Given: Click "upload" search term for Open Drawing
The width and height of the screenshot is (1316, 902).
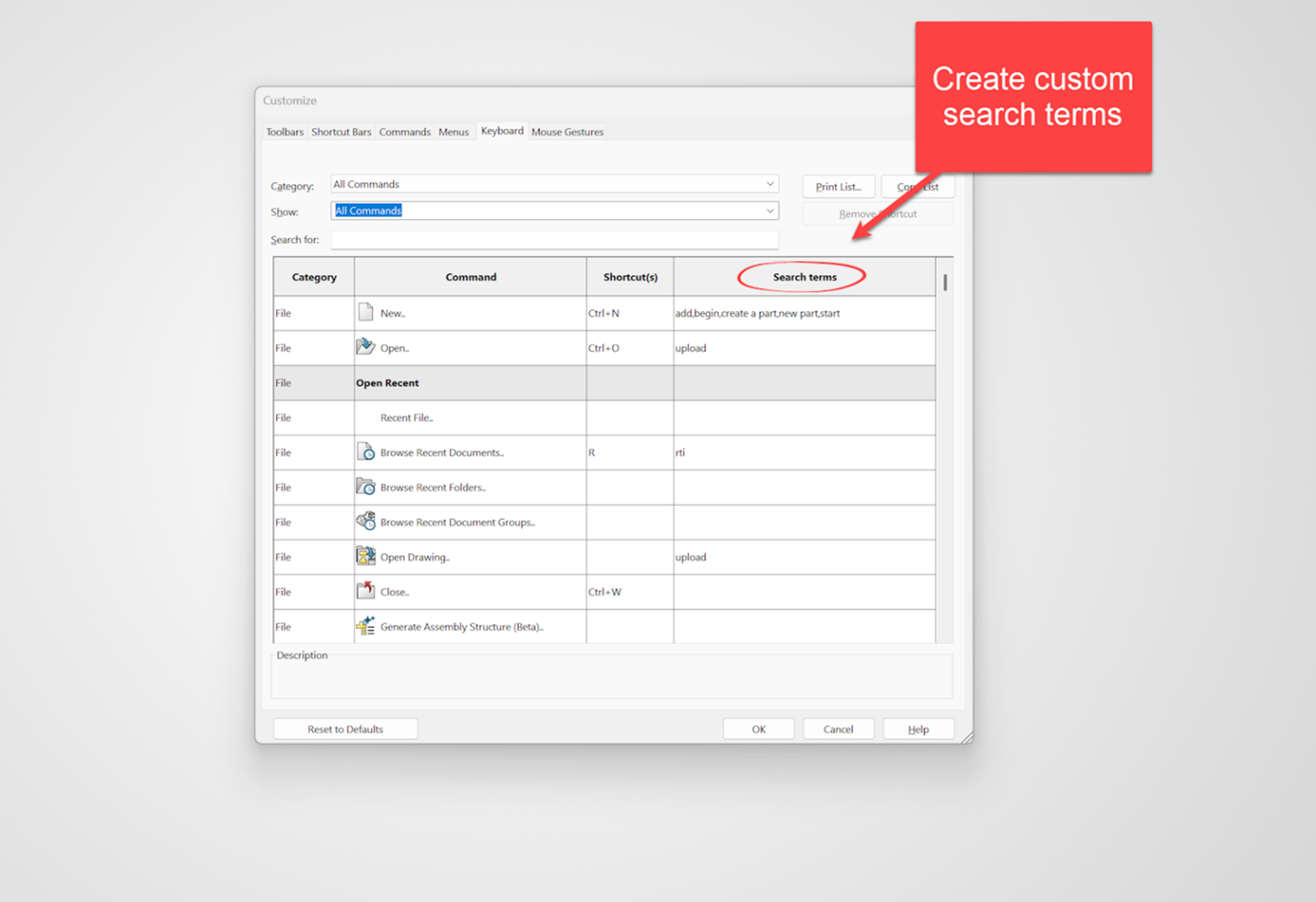Looking at the screenshot, I should pyautogui.click(x=804, y=557).
